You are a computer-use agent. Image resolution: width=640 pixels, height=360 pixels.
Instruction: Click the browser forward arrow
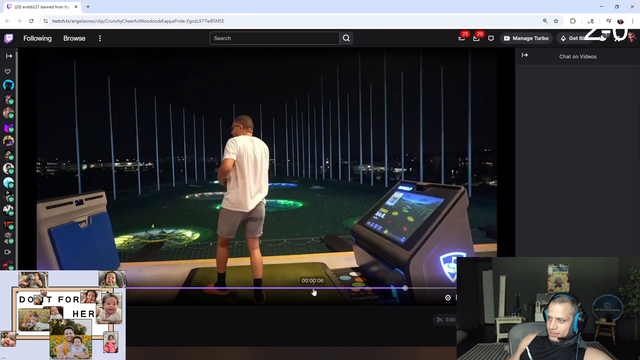[x=19, y=21]
